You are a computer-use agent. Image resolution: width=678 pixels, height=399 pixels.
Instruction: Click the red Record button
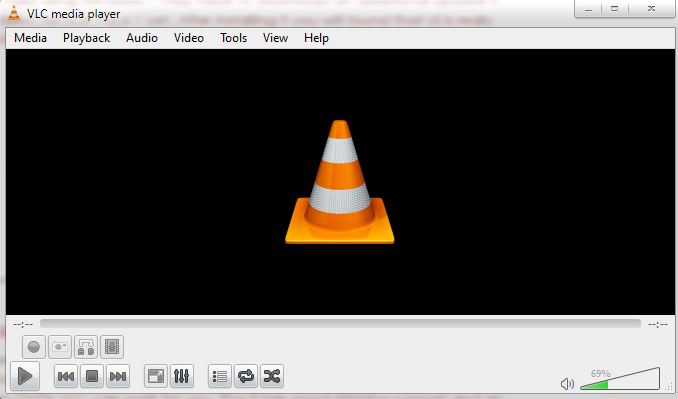tap(34, 347)
